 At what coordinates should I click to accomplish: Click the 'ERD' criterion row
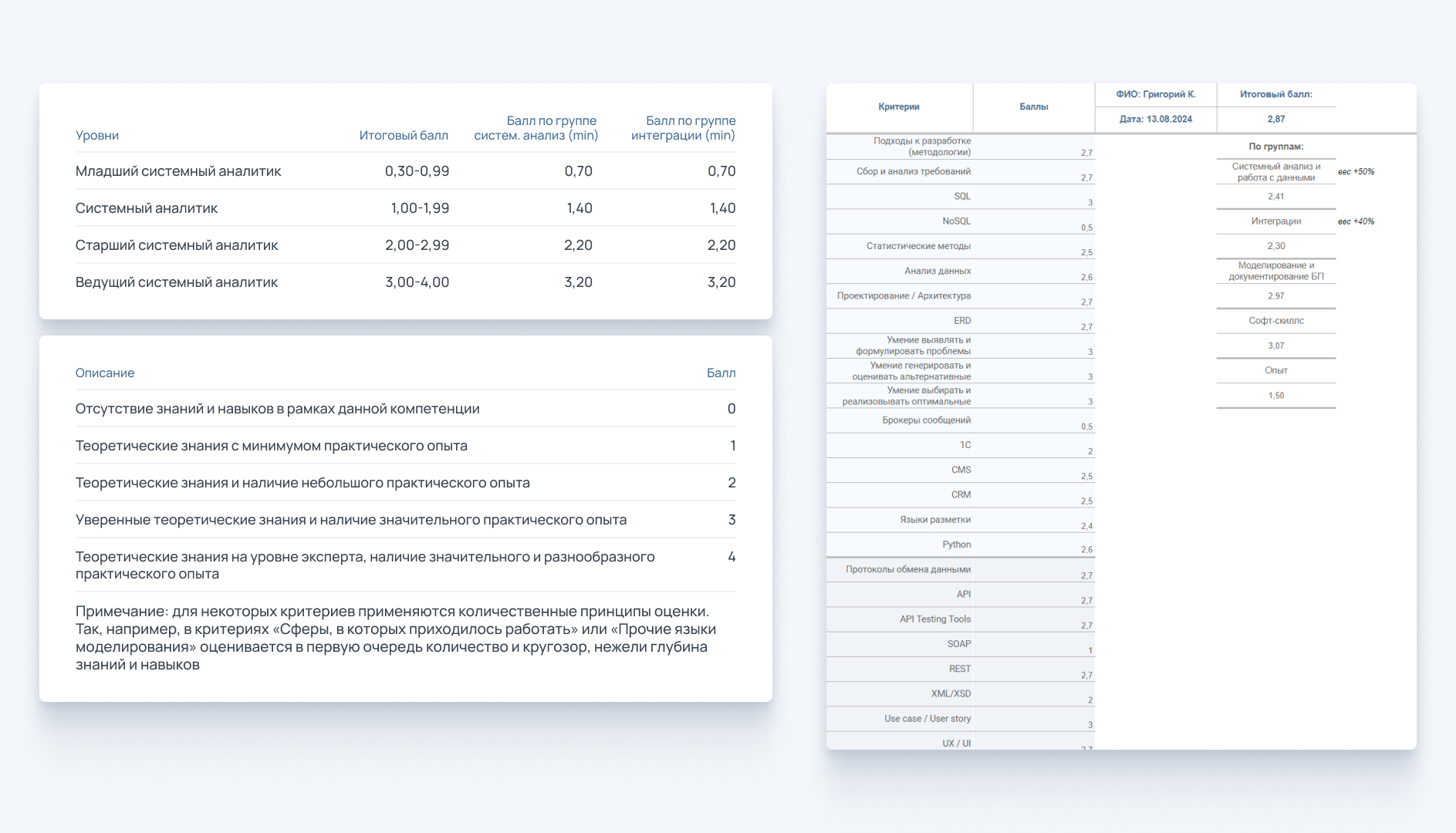962,321
